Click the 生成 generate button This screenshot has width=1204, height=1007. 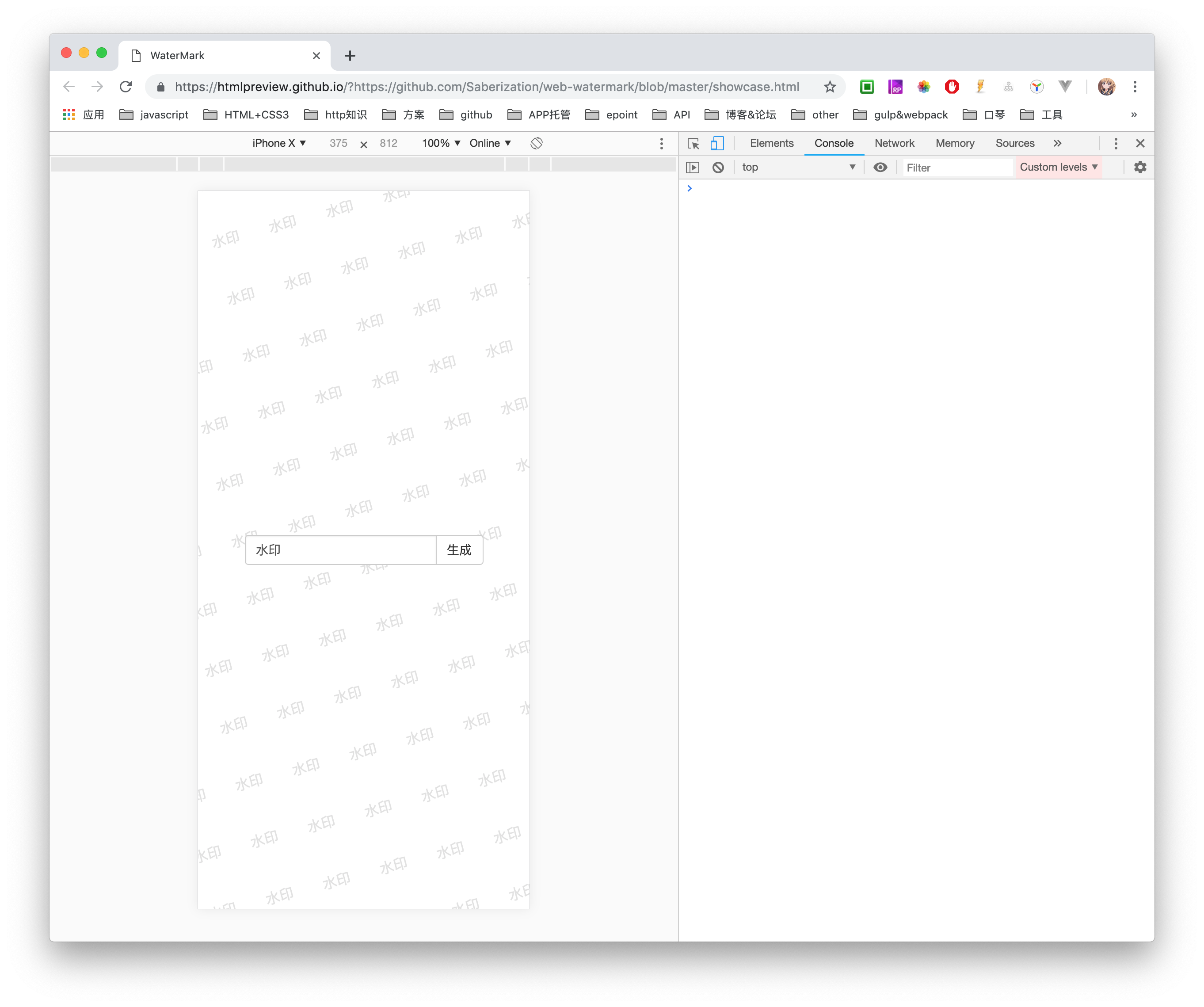(459, 550)
